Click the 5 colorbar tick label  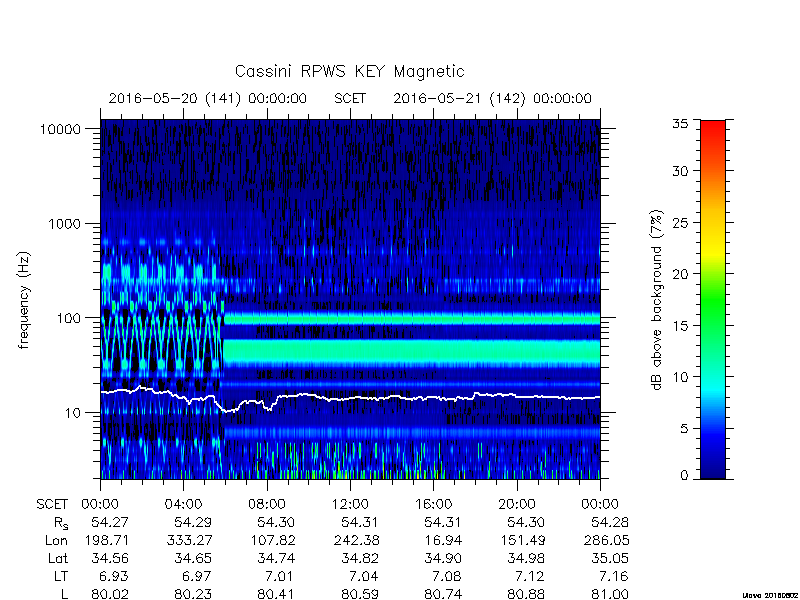point(684,428)
